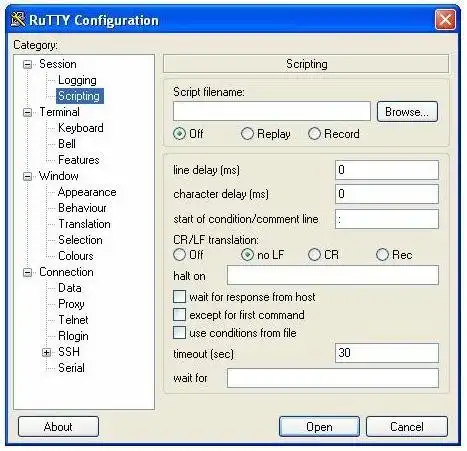Open the Data settings

pos(70,288)
